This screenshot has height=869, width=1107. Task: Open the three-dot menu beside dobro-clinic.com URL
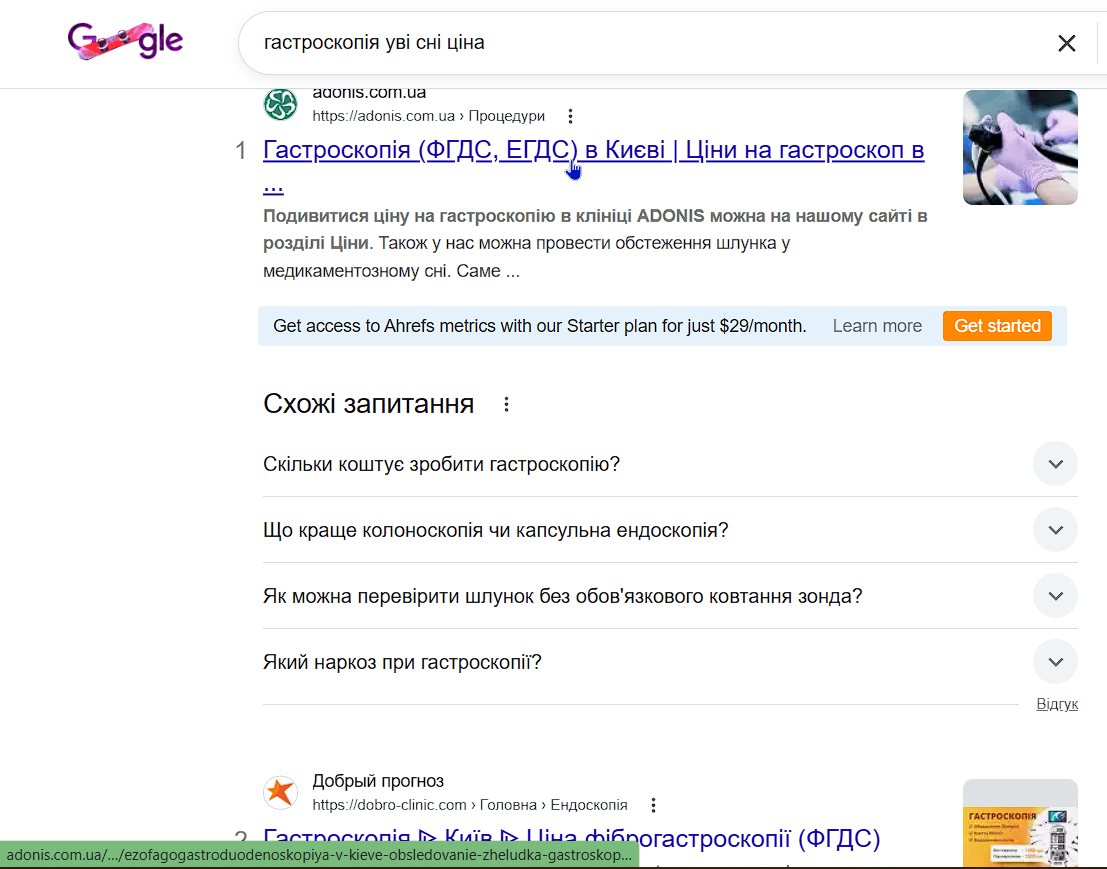pyautogui.click(x=653, y=805)
